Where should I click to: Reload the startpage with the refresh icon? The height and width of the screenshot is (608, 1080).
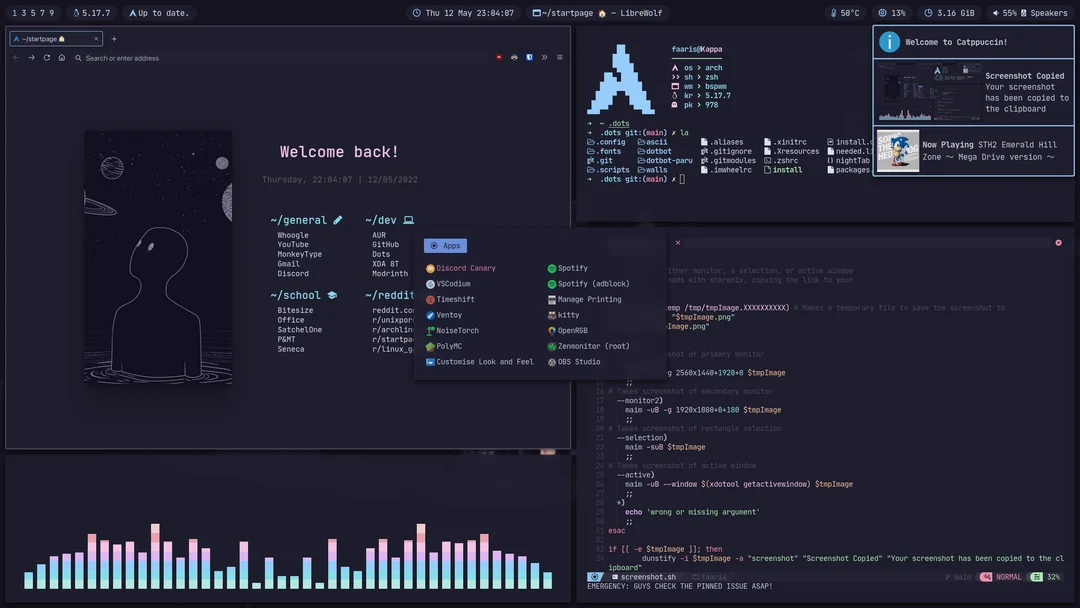[45, 57]
